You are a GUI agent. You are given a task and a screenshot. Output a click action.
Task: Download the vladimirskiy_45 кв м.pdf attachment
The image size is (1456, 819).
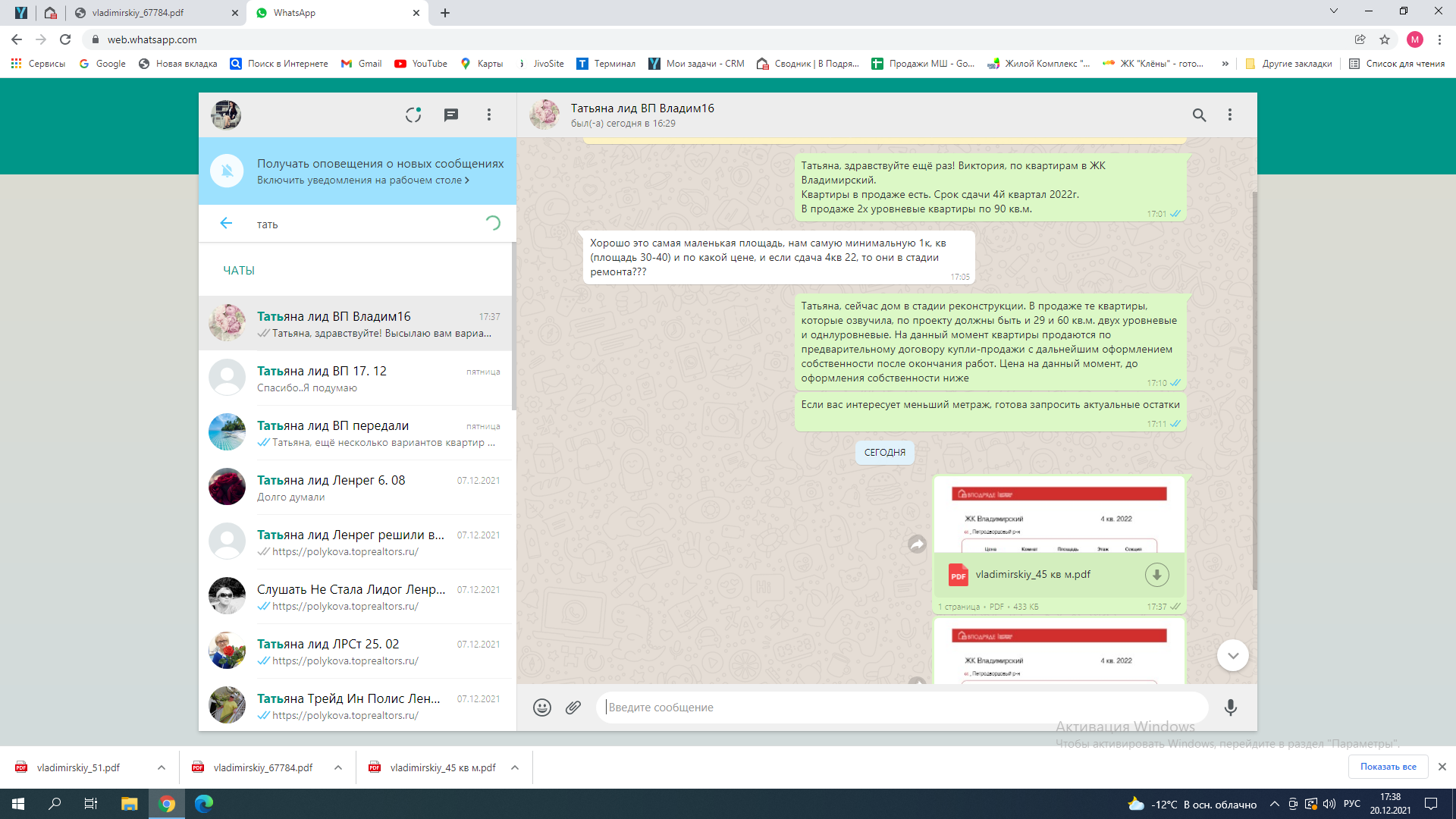pyautogui.click(x=1156, y=575)
